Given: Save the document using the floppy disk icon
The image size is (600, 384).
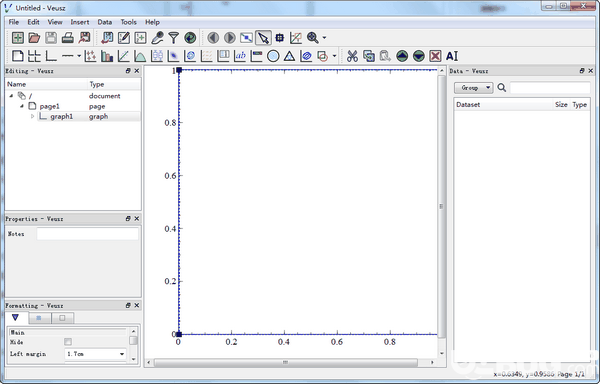Looking at the screenshot, I should tap(51, 37).
